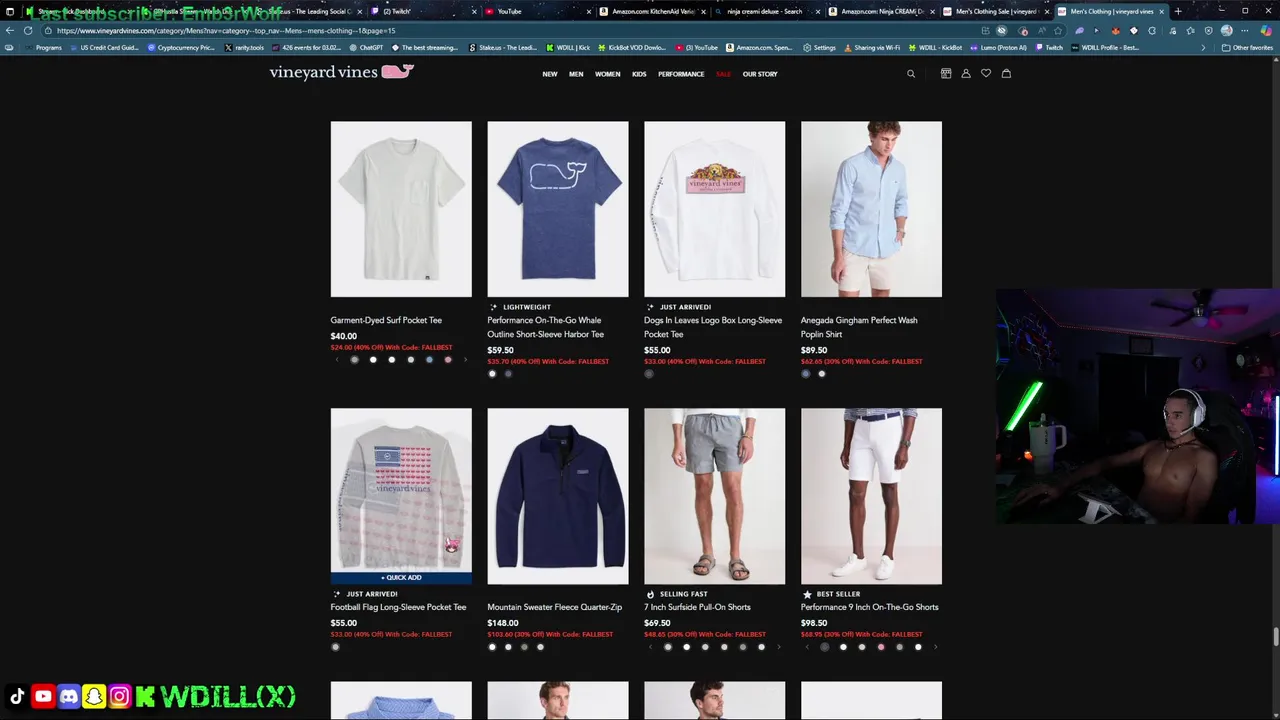Show next swatches for Garment-Dyed Surf Pocket Tee
This screenshot has height=720, width=1280.
[465, 360]
